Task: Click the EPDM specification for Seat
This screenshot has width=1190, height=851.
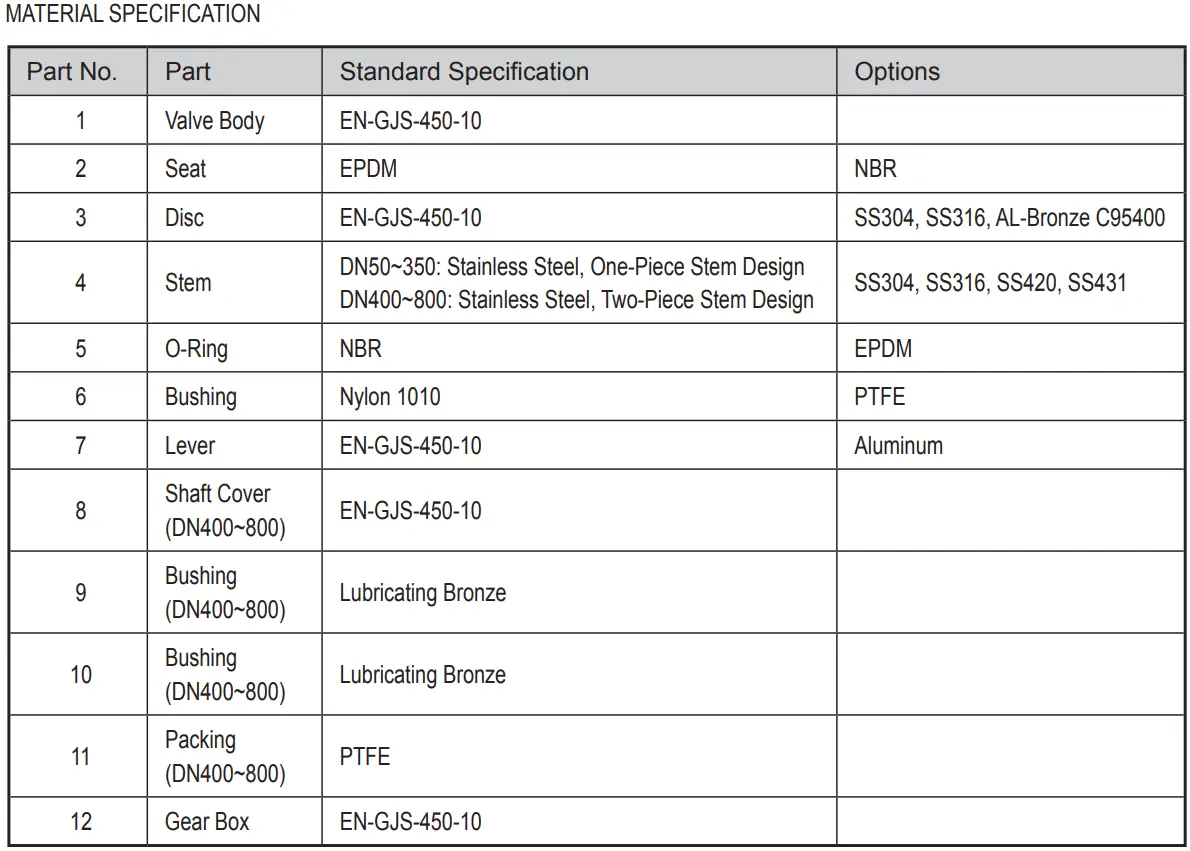Action: 368,169
